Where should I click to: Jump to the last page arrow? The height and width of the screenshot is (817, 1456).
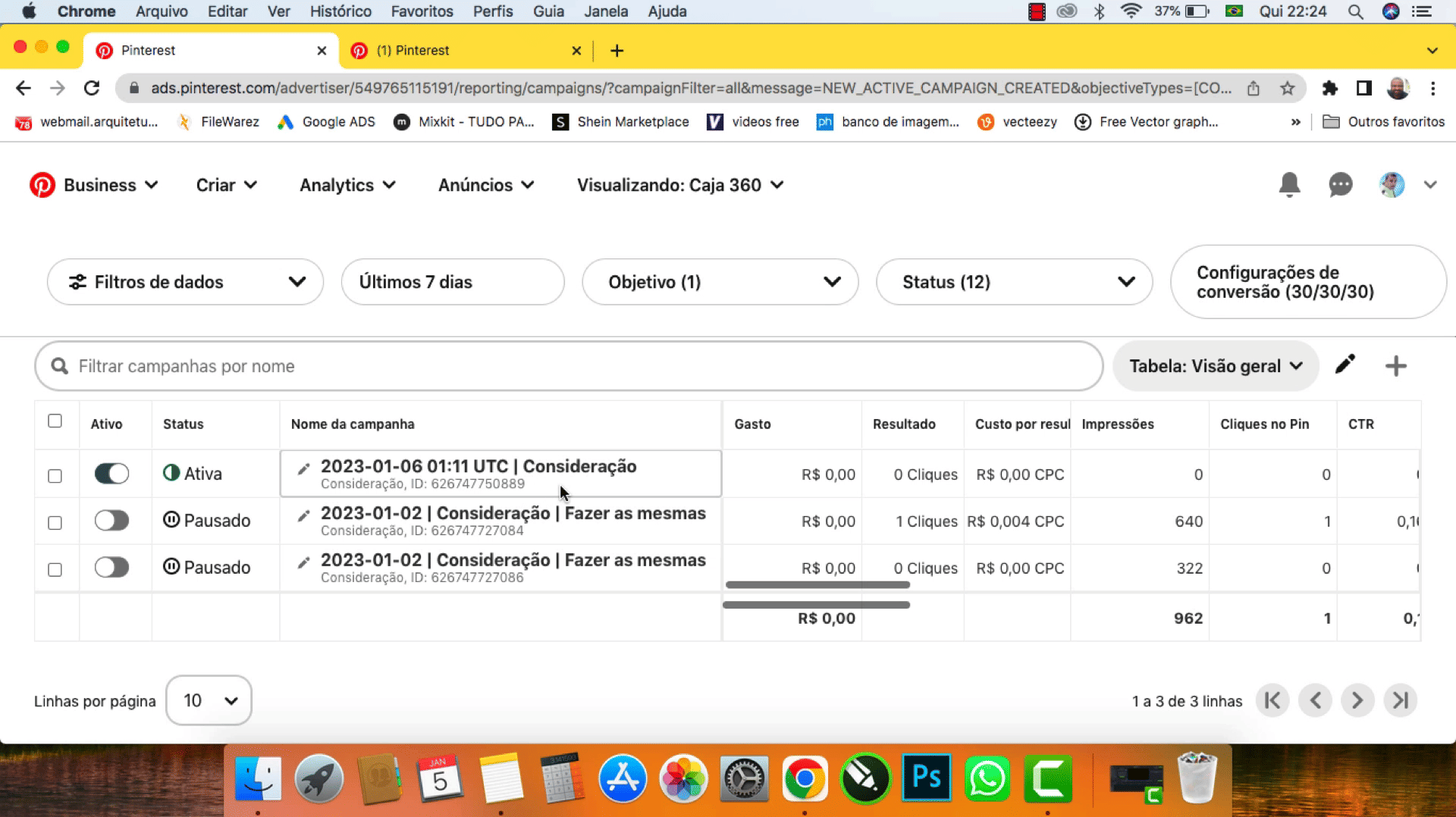point(1400,700)
